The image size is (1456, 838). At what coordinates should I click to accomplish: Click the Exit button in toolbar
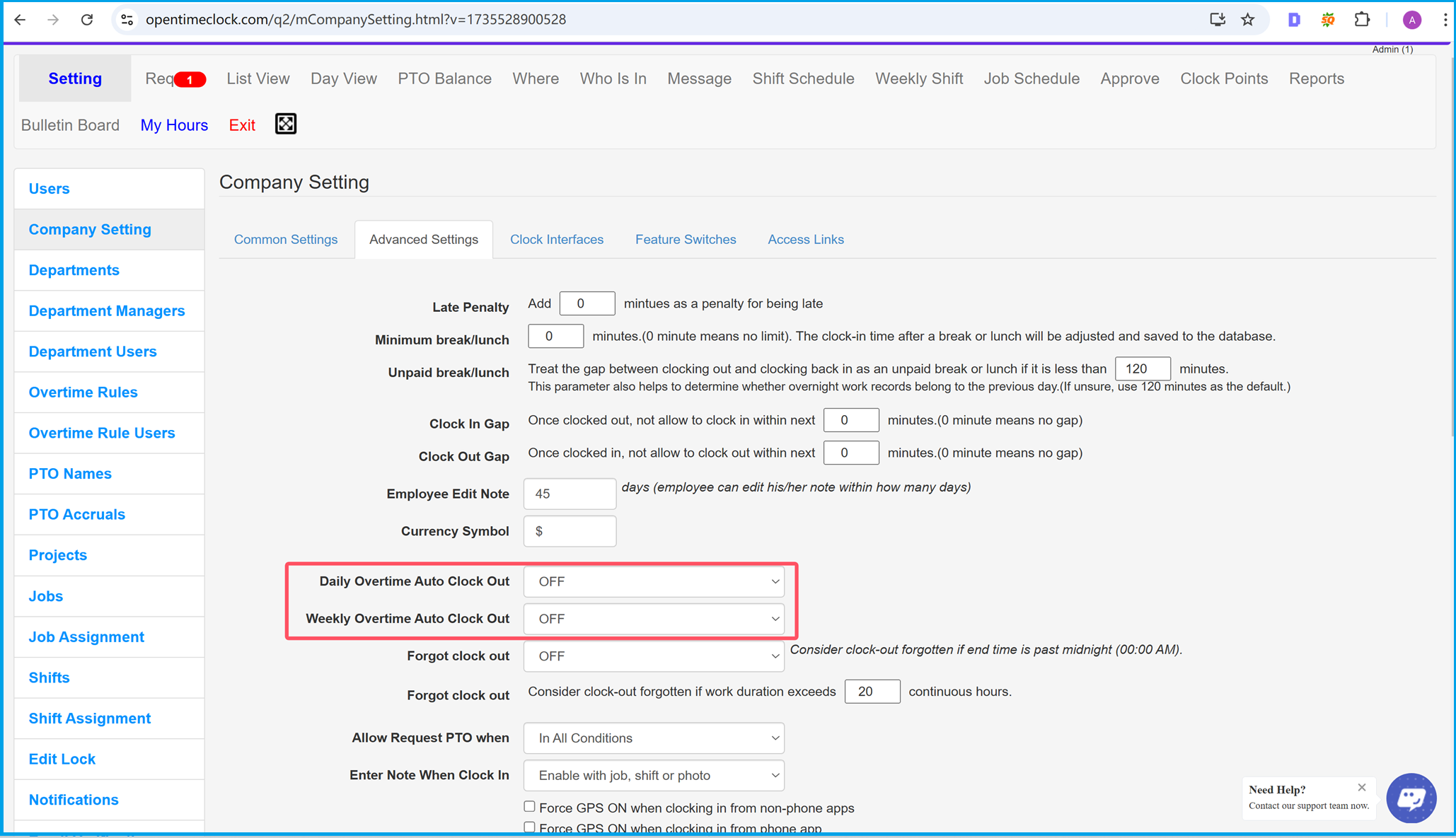click(x=243, y=125)
